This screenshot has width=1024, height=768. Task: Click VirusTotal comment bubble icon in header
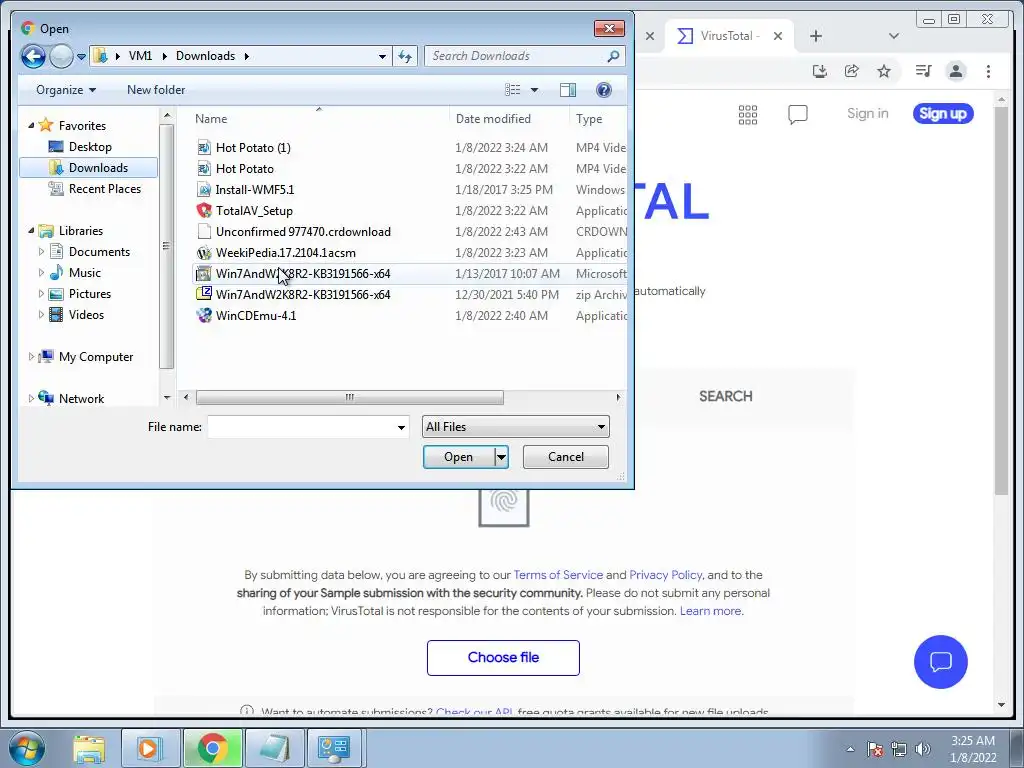point(797,114)
